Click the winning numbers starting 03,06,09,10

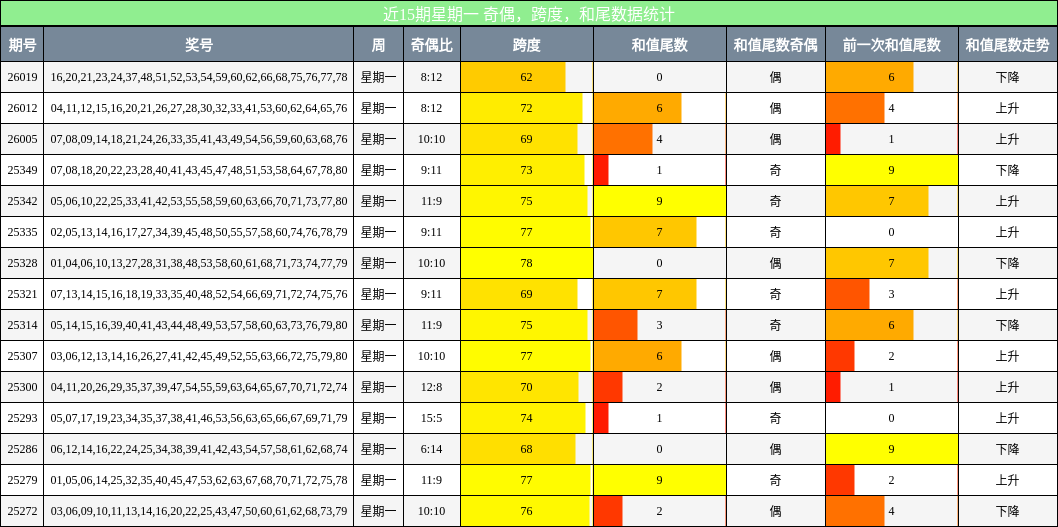[x=199, y=511]
